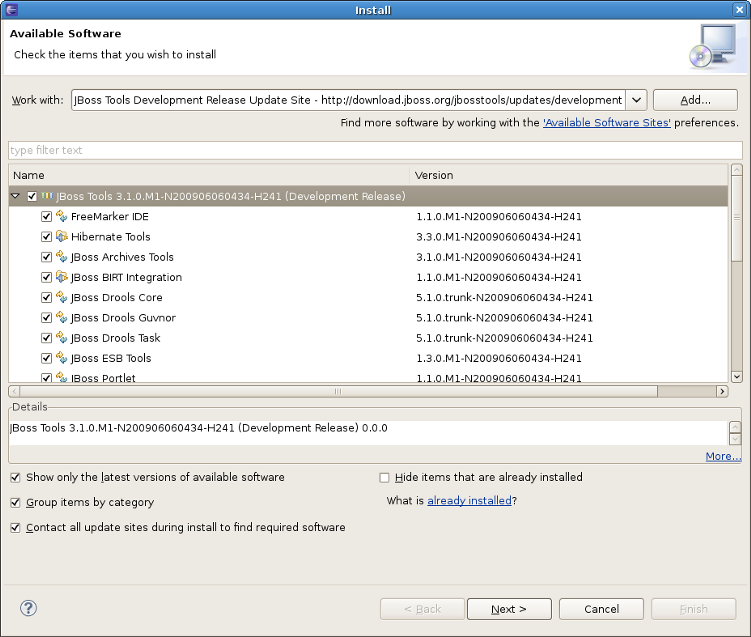Open help with the question mark icon

point(28,608)
